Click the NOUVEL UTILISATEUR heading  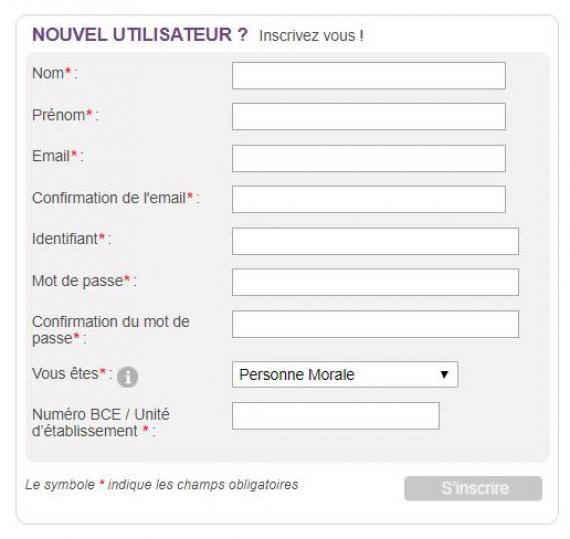(140, 35)
